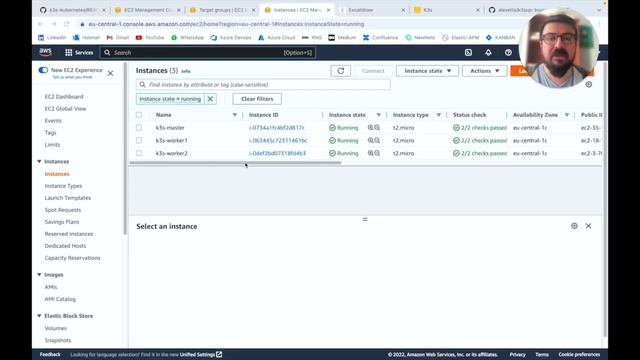Click the browser back arrow
This screenshot has width=640, height=360.
(x=40, y=24)
